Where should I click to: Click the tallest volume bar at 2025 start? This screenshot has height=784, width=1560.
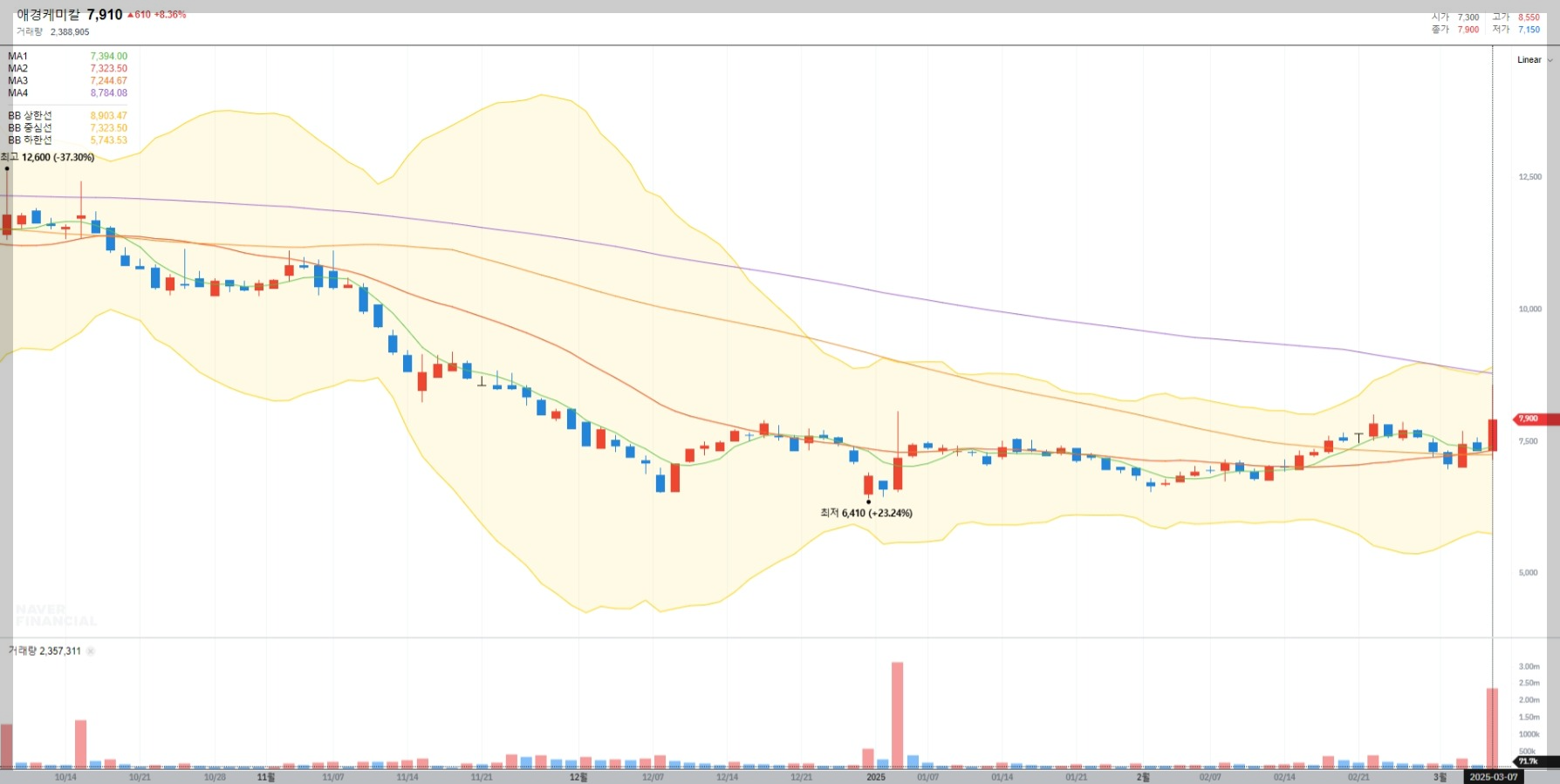pos(897,715)
